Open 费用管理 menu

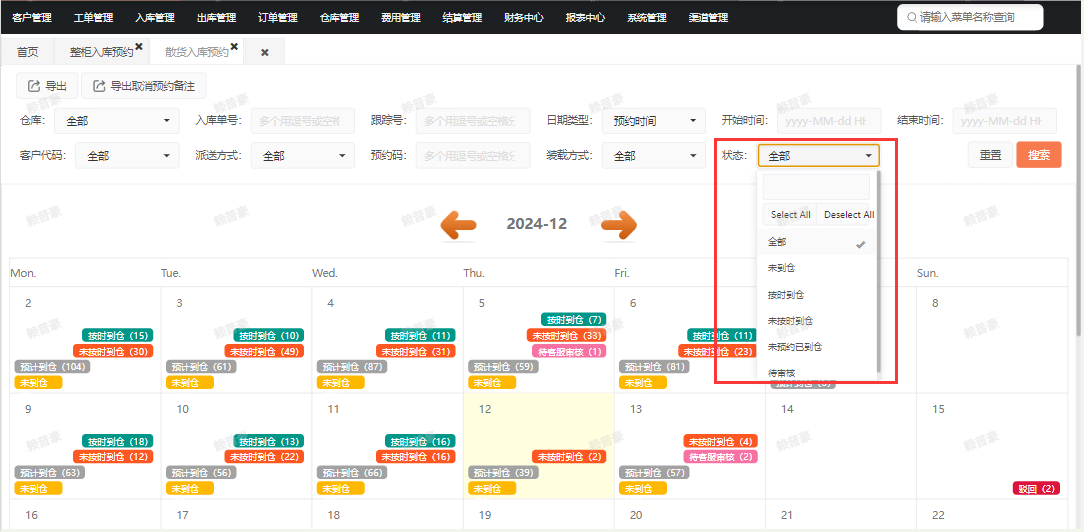(x=400, y=18)
